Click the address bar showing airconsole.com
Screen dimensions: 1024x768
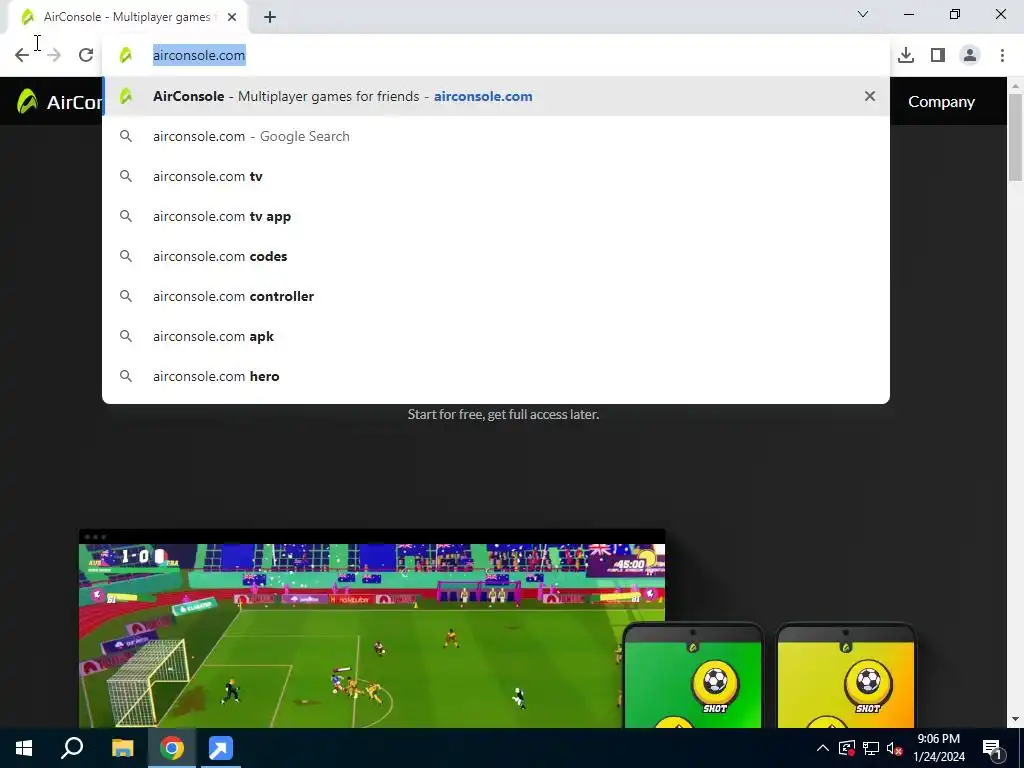coord(496,56)
